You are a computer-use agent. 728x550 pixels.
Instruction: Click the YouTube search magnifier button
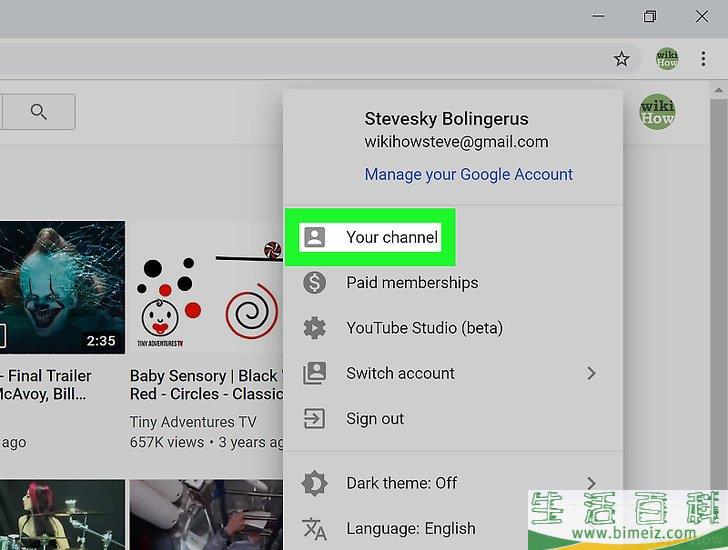tap(39, 112)
